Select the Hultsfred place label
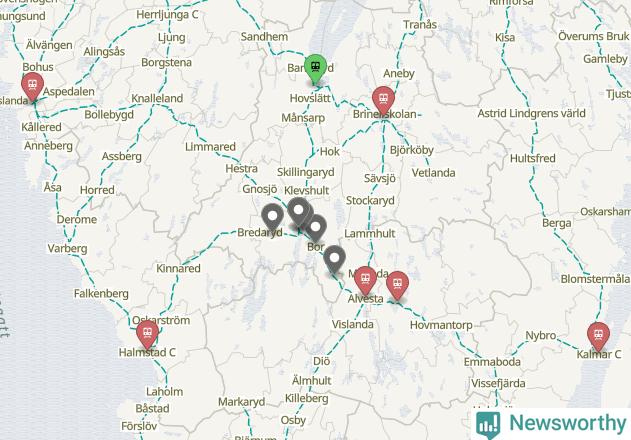Screen dimensions: 631x440 (x=533, y=158)
